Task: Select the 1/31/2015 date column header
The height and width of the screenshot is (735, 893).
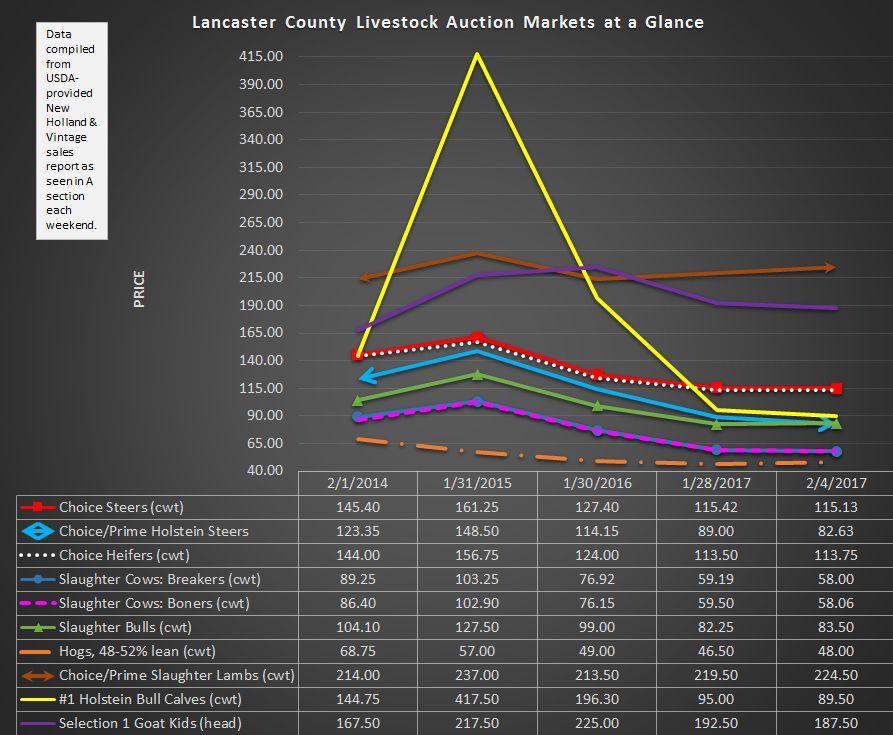Action: 477,483
